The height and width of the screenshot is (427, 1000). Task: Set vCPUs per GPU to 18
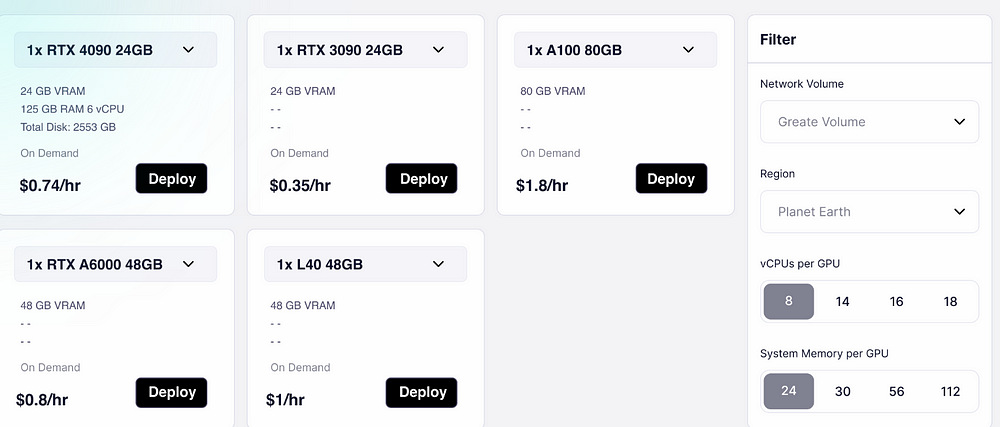(950, 301)
